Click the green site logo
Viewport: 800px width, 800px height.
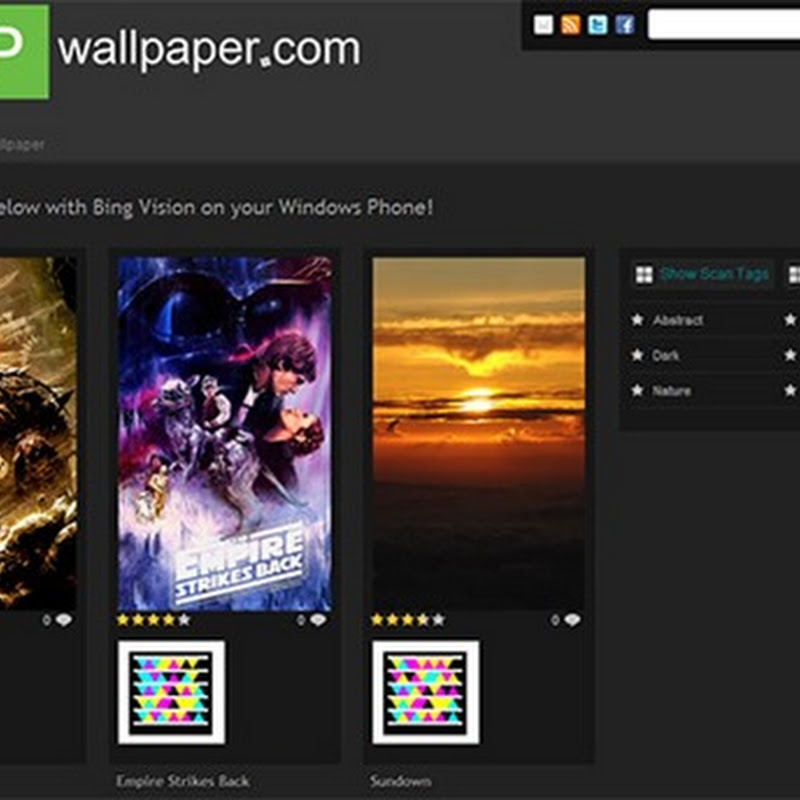24,52
